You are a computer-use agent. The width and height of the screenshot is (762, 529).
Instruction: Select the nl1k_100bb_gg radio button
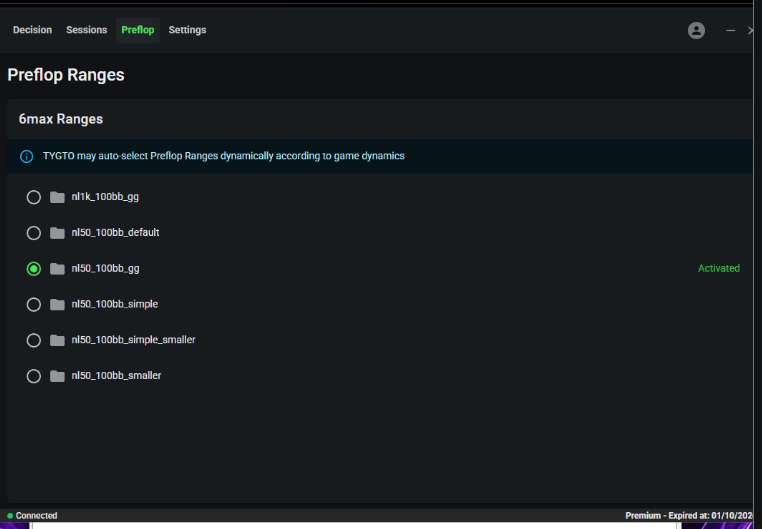(x=34, y=197)
